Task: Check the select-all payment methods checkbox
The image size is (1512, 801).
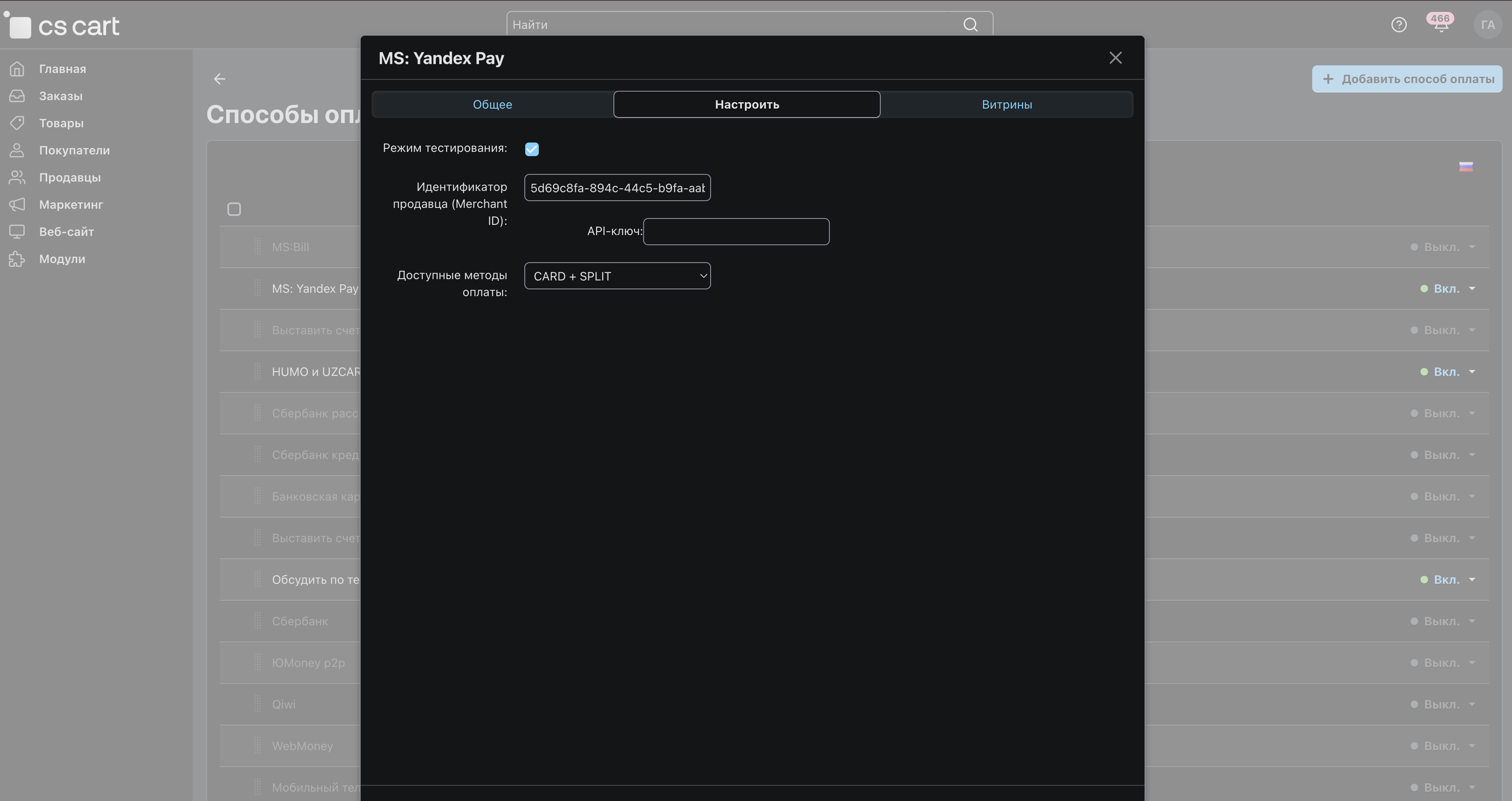Action: (234, 210)
